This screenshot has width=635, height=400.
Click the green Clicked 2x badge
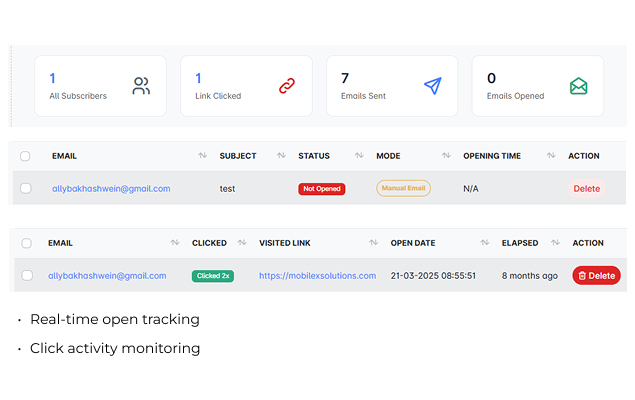pos(213,276)
